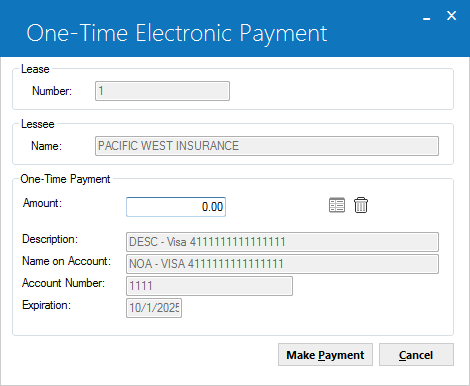Click the Account Number label
This screenshot has width=470, height=386.
coord(63,283)
